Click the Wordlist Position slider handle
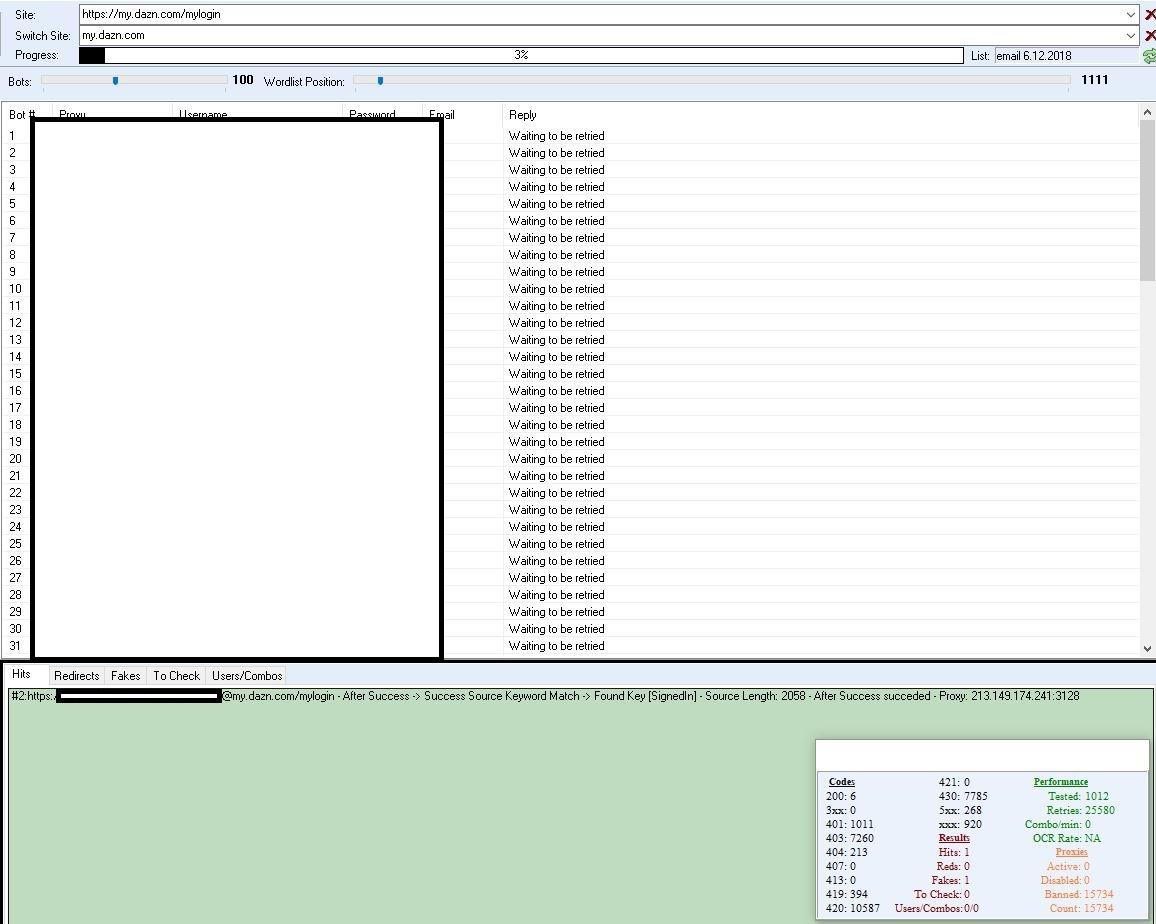The height and width of the screenshot is (924, 1156). coord(380,81)
